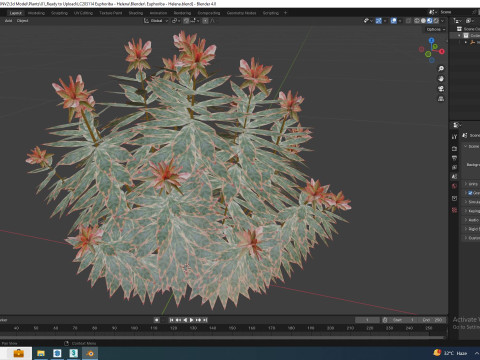This screenshot has height=360, width=480.
Task: Open the Output properties tab
Action: coord(454,158)
